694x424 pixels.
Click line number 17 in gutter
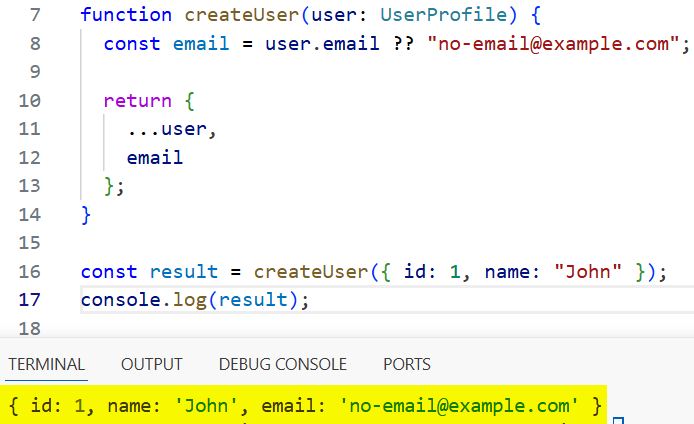pyautogui.click(x=30, y=300)
